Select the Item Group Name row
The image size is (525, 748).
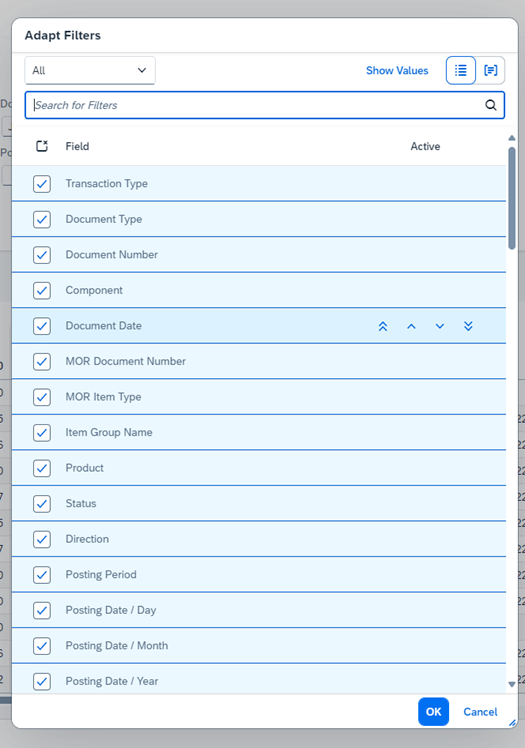pyautogui.click(x=258, y=432)
